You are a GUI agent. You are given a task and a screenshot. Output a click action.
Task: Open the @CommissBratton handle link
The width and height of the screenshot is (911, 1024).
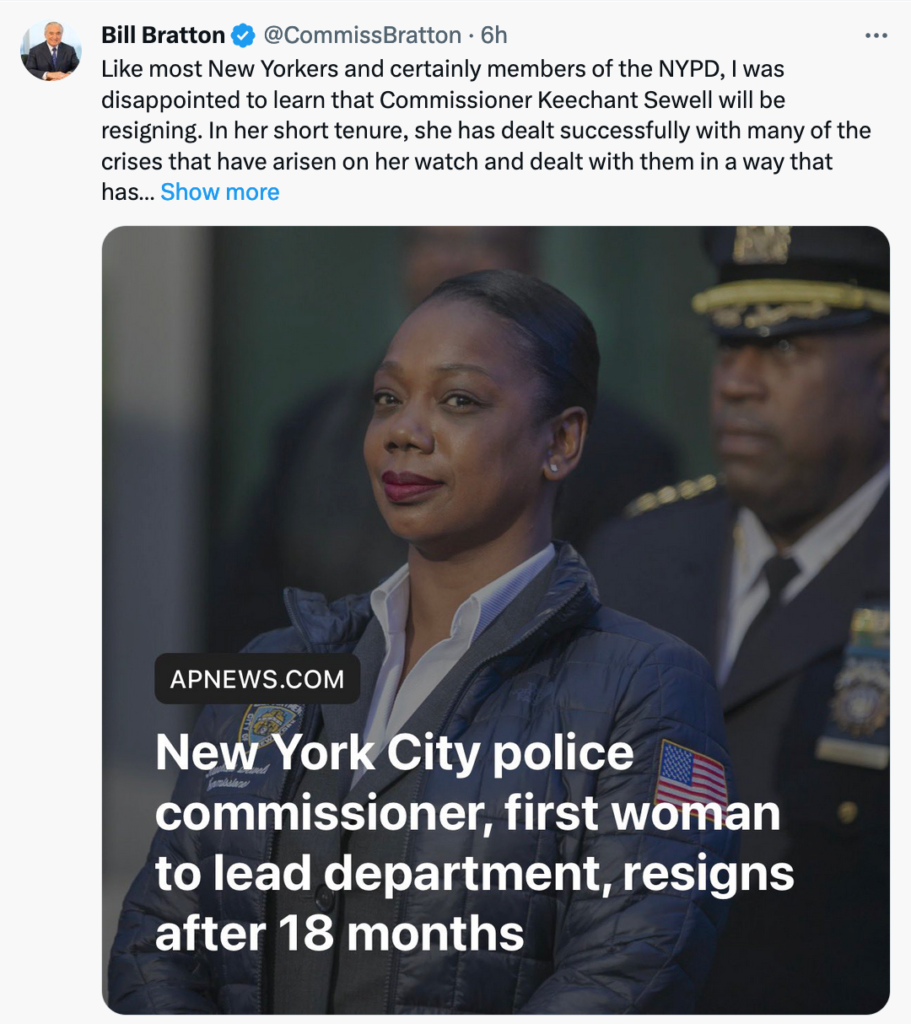pos(362,35)
